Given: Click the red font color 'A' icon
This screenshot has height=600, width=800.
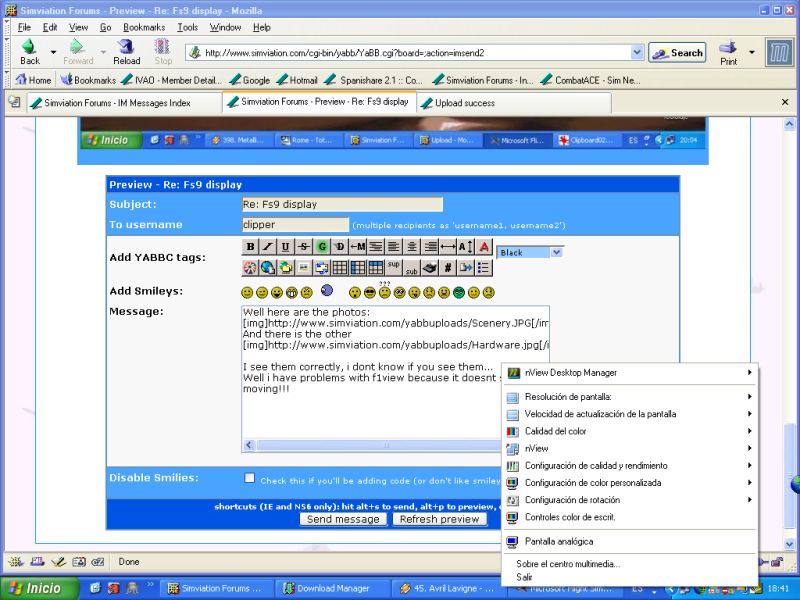Looking at the screenshot, I should 484,246.
